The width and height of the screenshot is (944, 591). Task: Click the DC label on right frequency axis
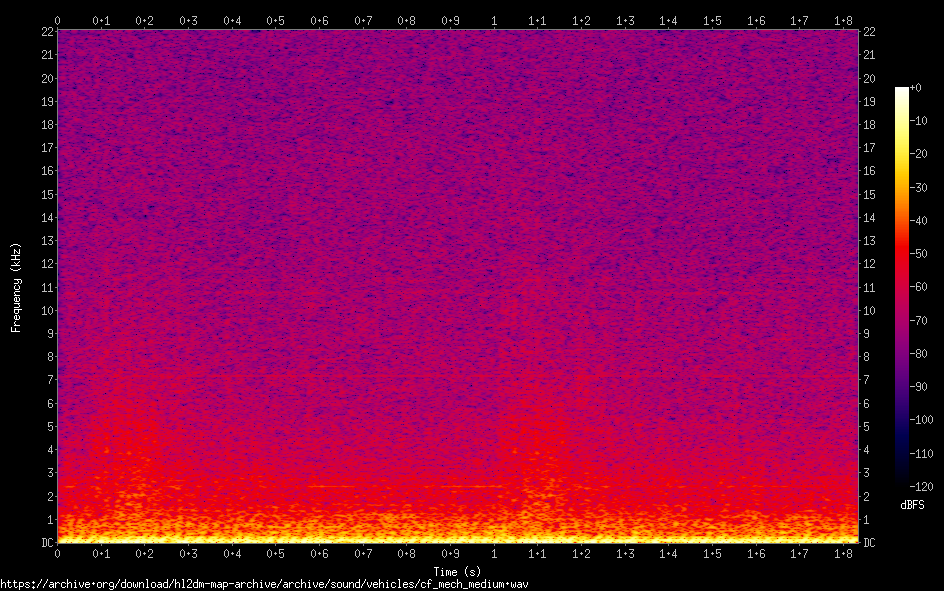(x=870, y=543)
